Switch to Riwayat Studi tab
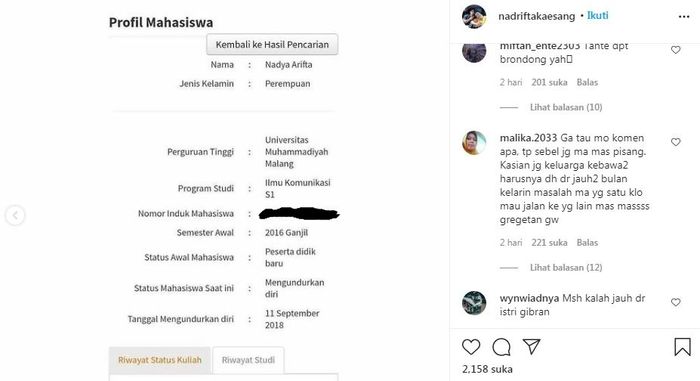The image size is (700, 381). (248, 360)
